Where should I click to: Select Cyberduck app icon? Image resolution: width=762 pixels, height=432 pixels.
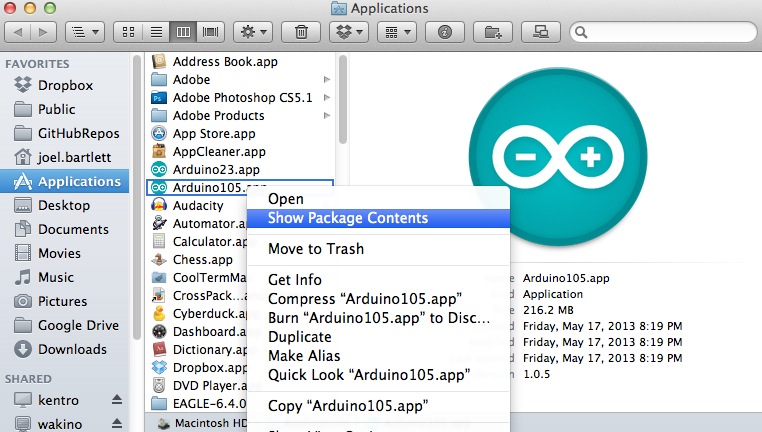[x=159, y=313]
